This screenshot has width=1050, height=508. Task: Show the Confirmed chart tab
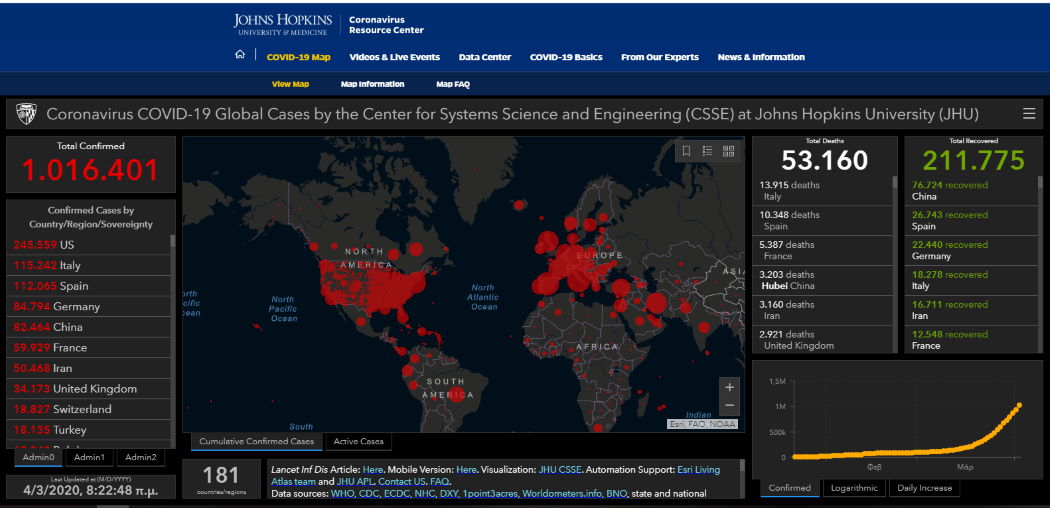(790, 488)
